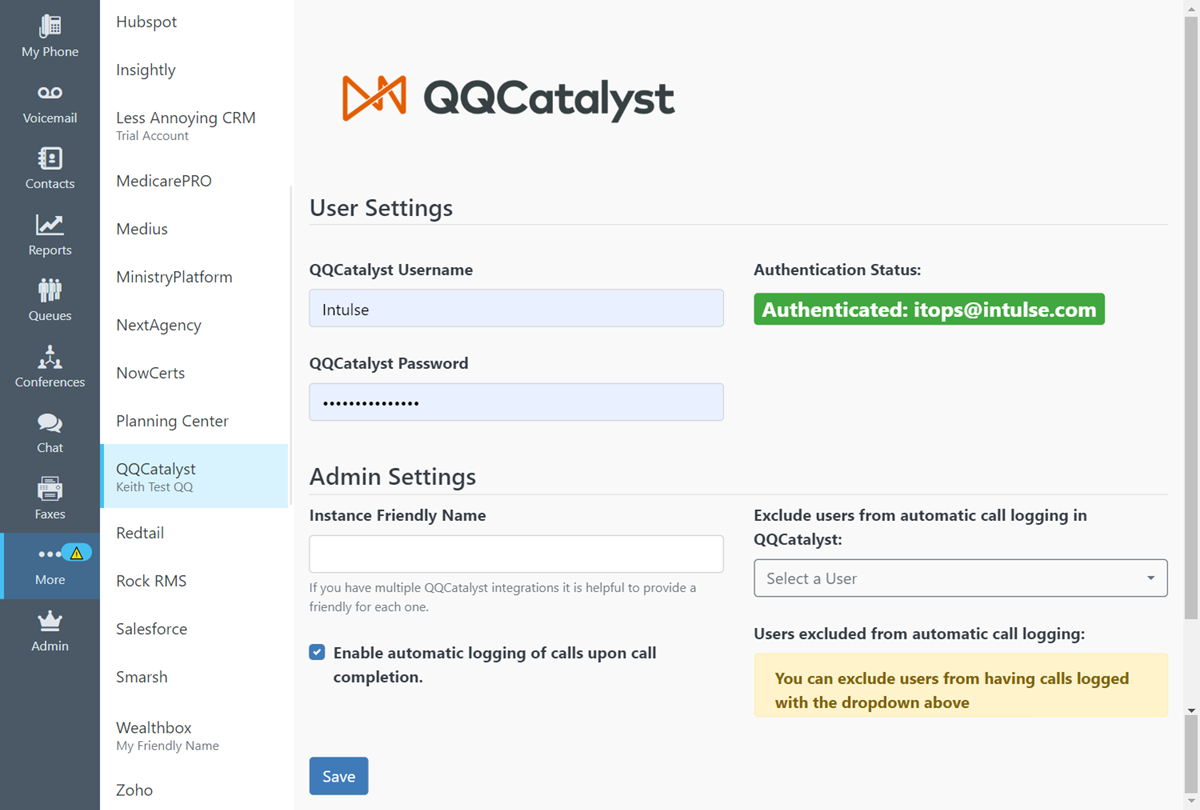The width and height of the screenshot is (1200, 810).
Task: Open the Select a User dropdown
Action: coord(960,578)
